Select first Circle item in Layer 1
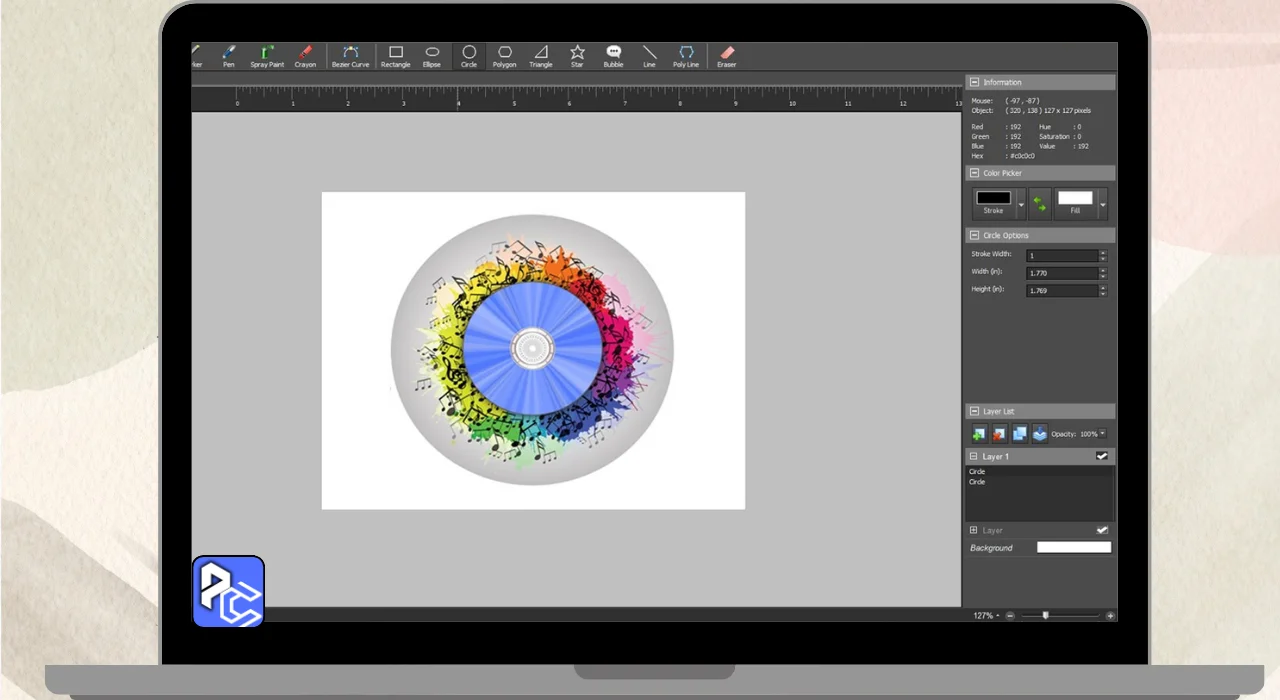1280x700 pixels. (978, 471)
